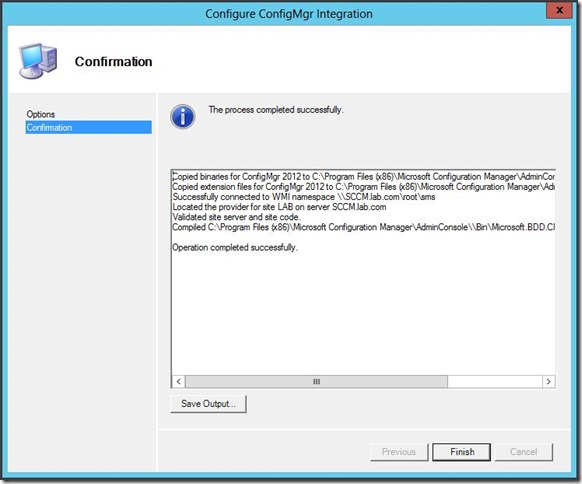
Task: Click the 'Copied extension files for ConfigMgr 2012' line
Action: point(363,187)
